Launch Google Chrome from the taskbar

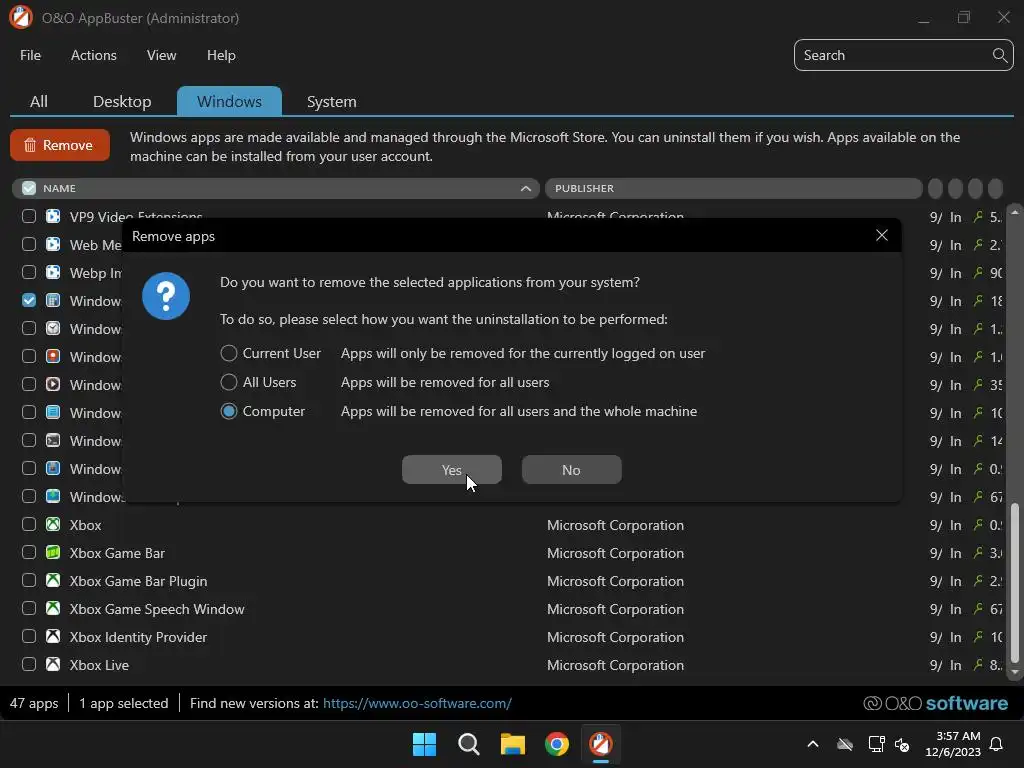click(x=556, y=744)
